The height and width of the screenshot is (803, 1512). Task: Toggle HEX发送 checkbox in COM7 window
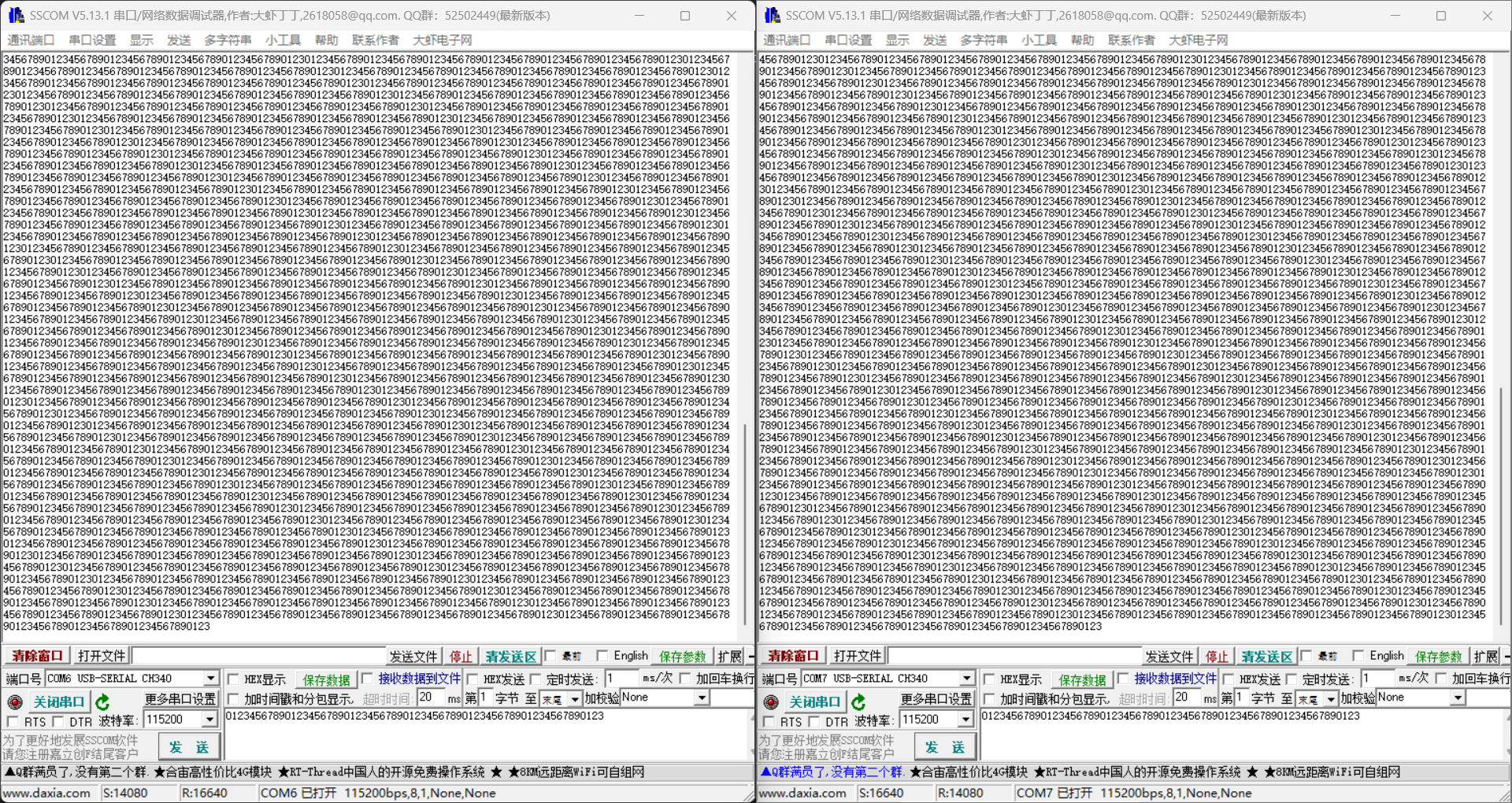point(1228,679)
